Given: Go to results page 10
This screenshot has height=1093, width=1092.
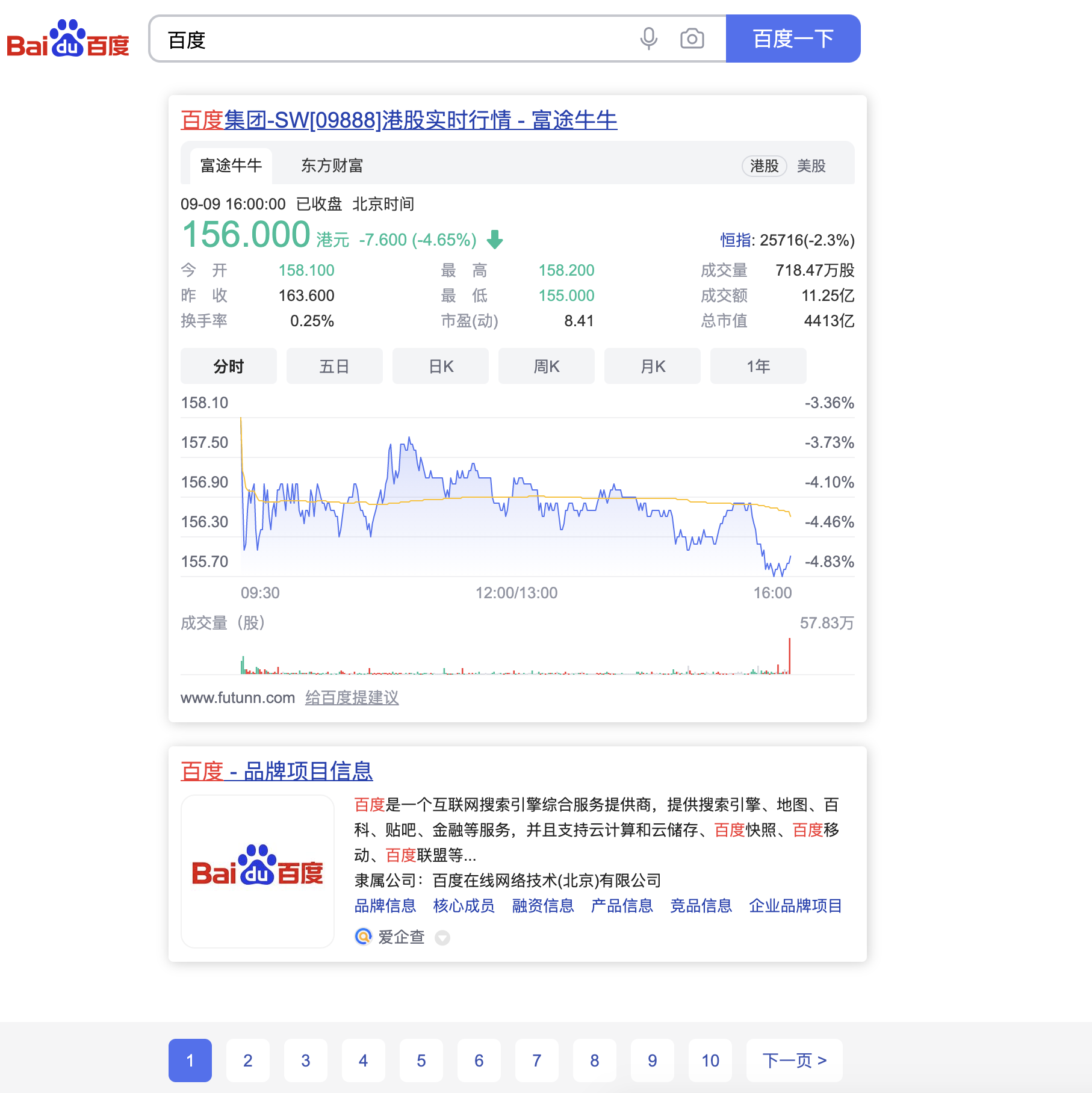Looking at the screenshot, I should click(x=710, y=1060).
